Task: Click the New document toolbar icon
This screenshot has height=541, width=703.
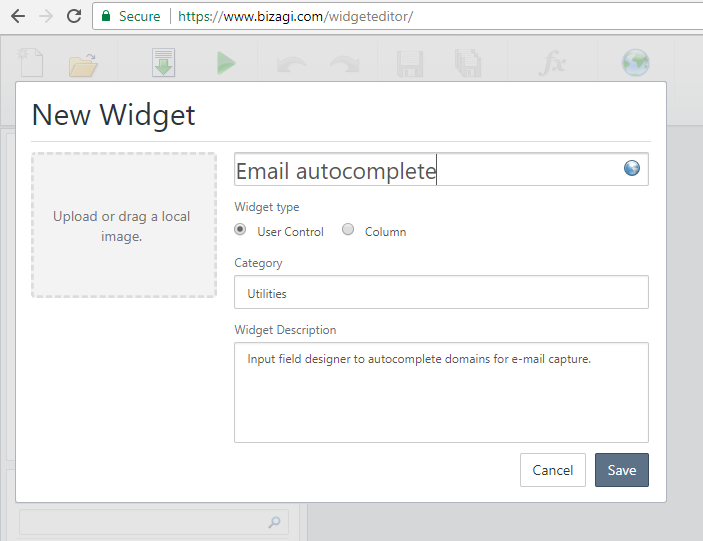Action: (x=30, y=63)
